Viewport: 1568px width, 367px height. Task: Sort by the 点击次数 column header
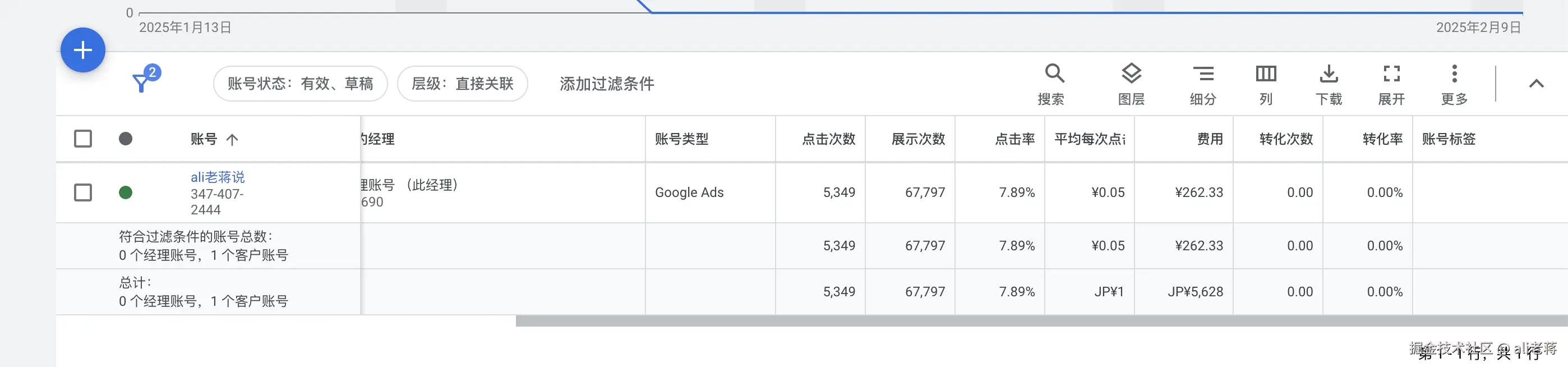click(828, 139)
